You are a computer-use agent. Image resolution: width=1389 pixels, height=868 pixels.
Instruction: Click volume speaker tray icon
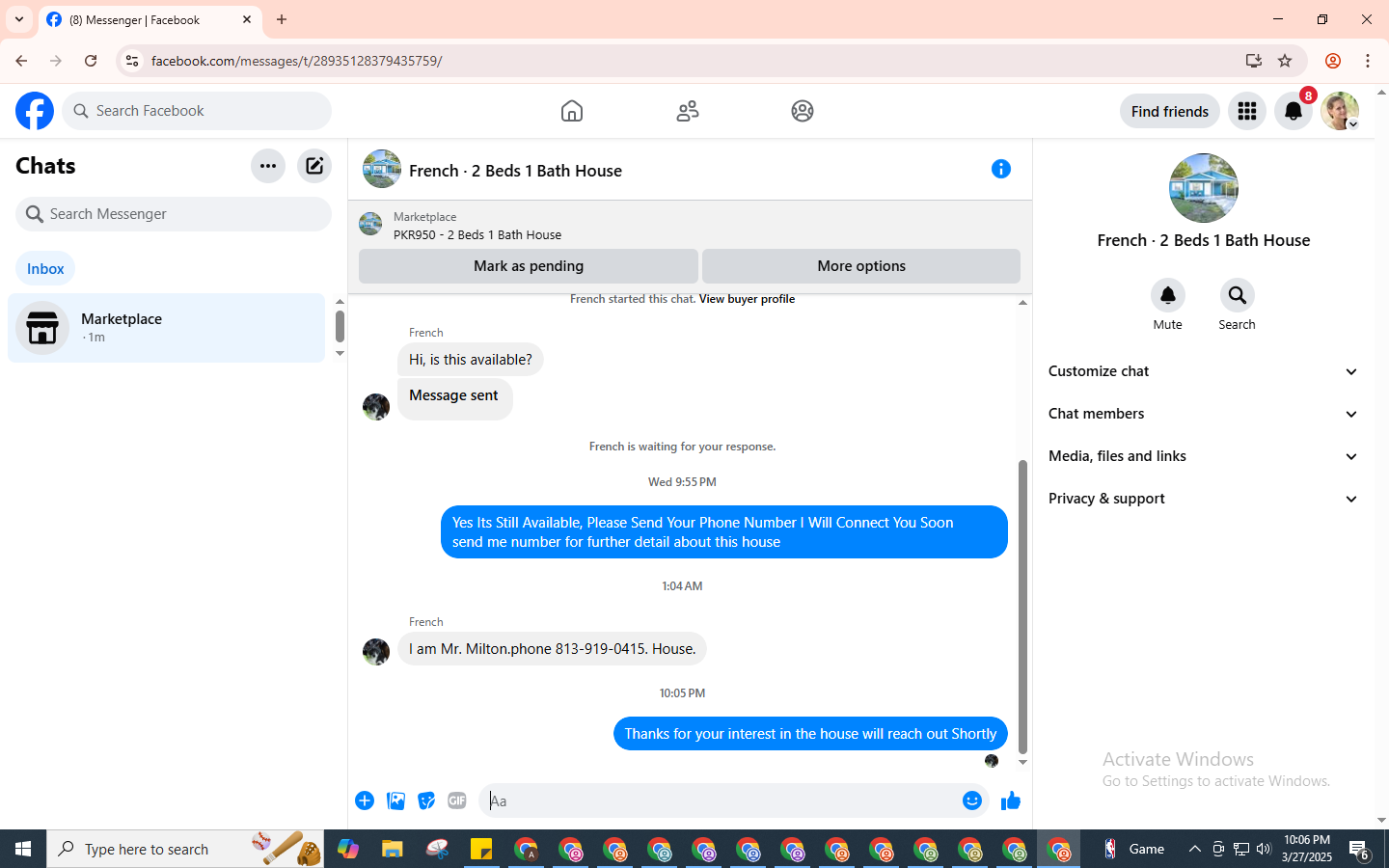(1264, 849)
